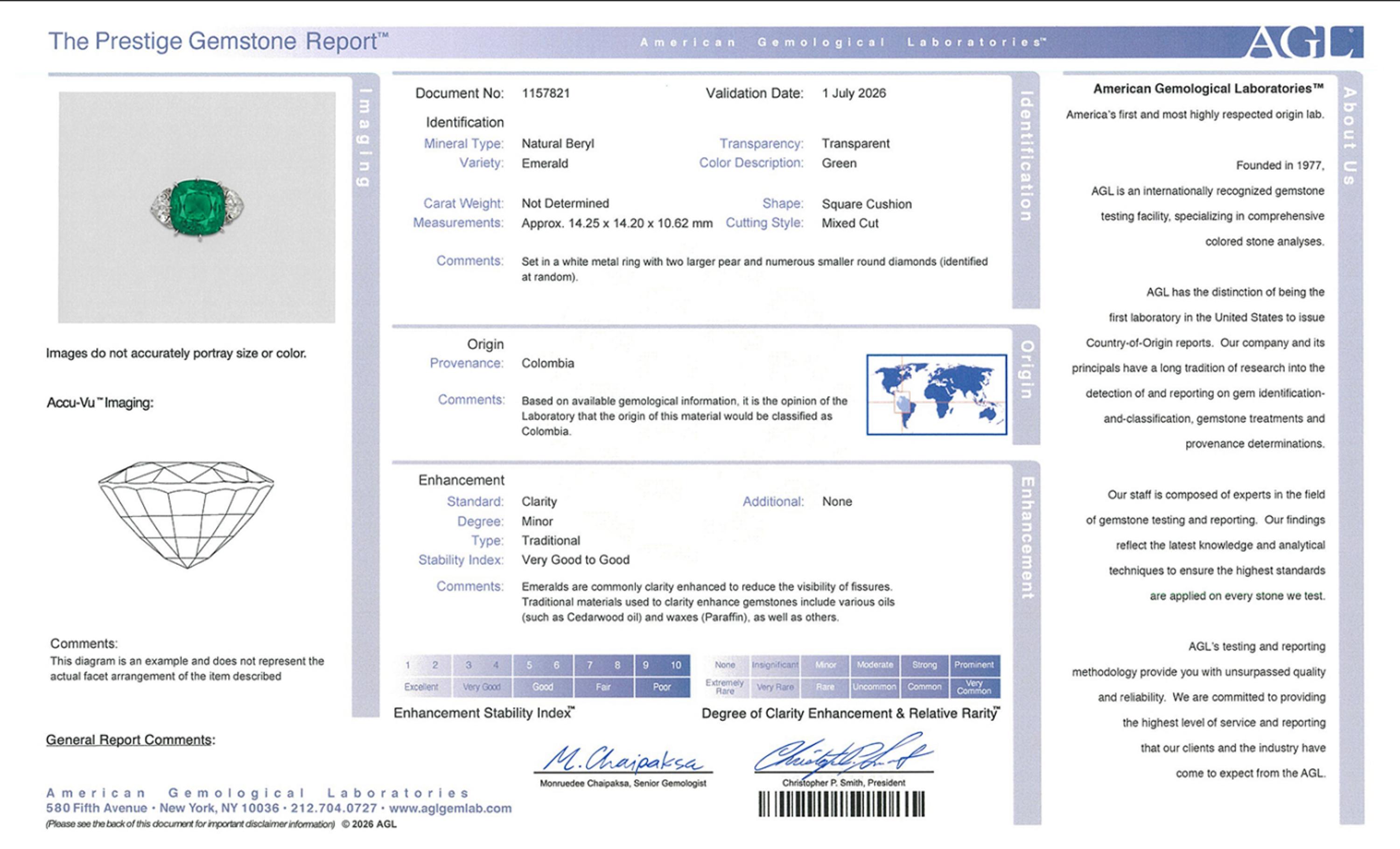
Task: Click the Provenance field label
Action: click(x=467, y=363)
